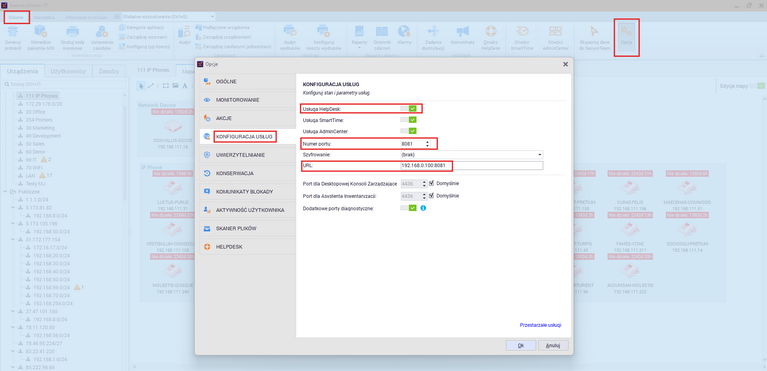Click Eksportuj dane do SecureTeam
767x371 pixels.
pyautogui.click(x=594, y=38)
